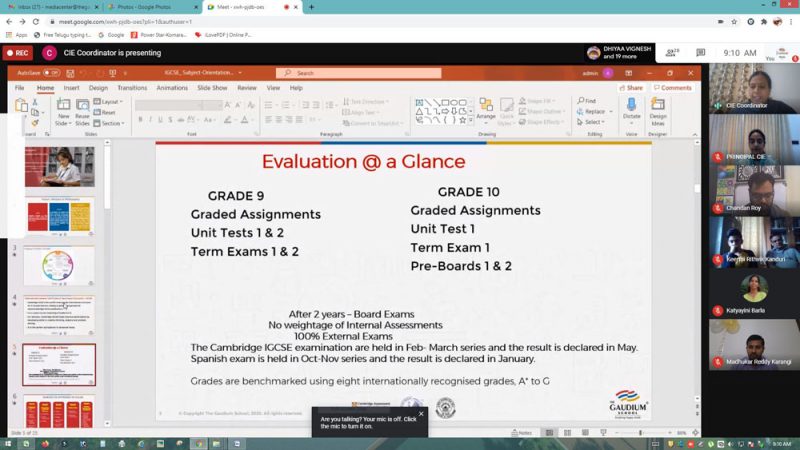Open the File menu
The width and height of the screenshot is (800, 450).
tap(19, 88)
